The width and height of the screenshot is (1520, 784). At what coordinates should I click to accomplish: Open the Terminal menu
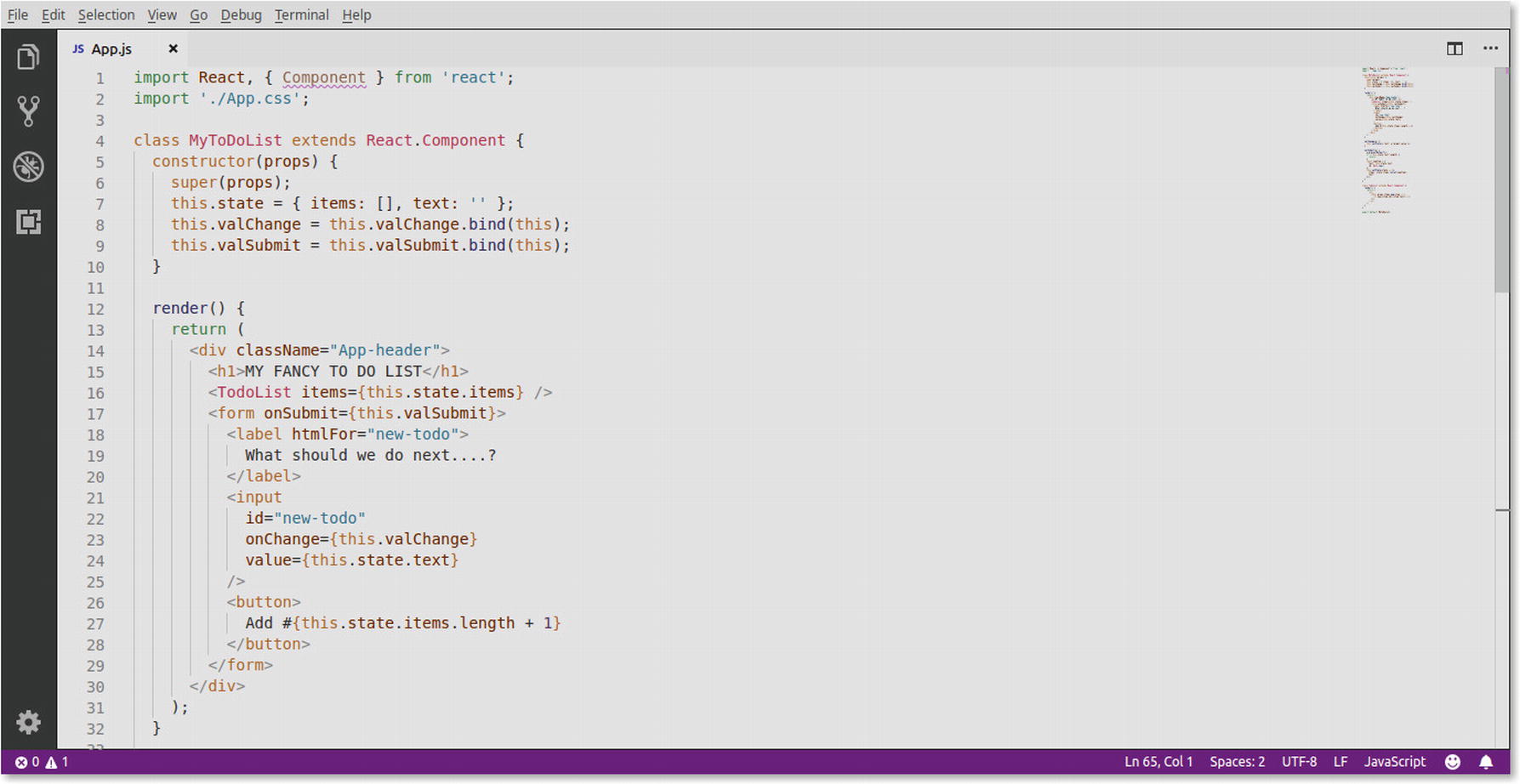pyautogui.click(x=301, y=14)
